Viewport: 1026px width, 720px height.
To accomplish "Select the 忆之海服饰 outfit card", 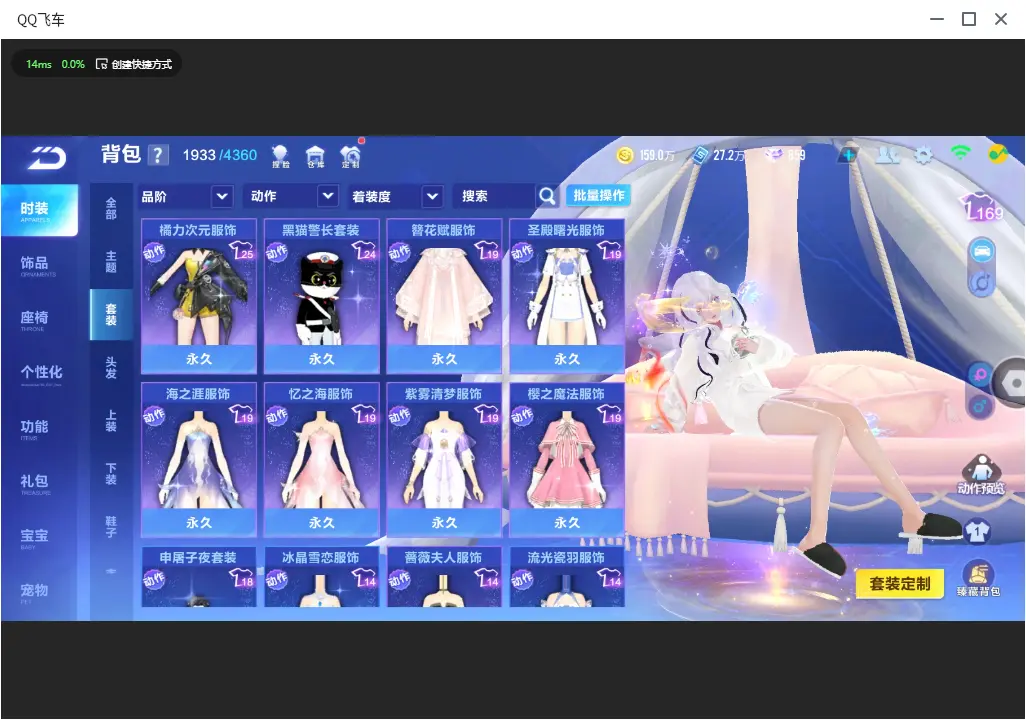I will click(321, 460).
